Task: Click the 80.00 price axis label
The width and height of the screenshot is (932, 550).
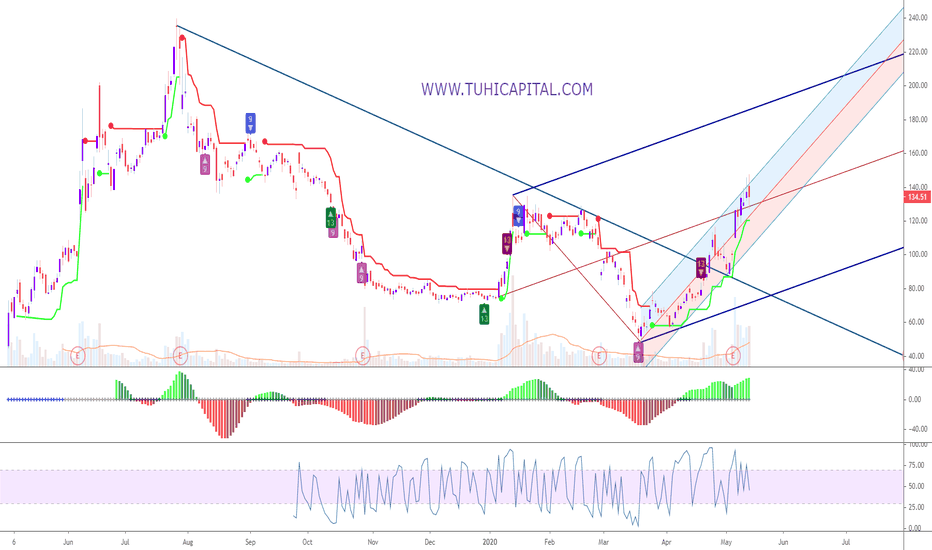Action: click(918, 288)
